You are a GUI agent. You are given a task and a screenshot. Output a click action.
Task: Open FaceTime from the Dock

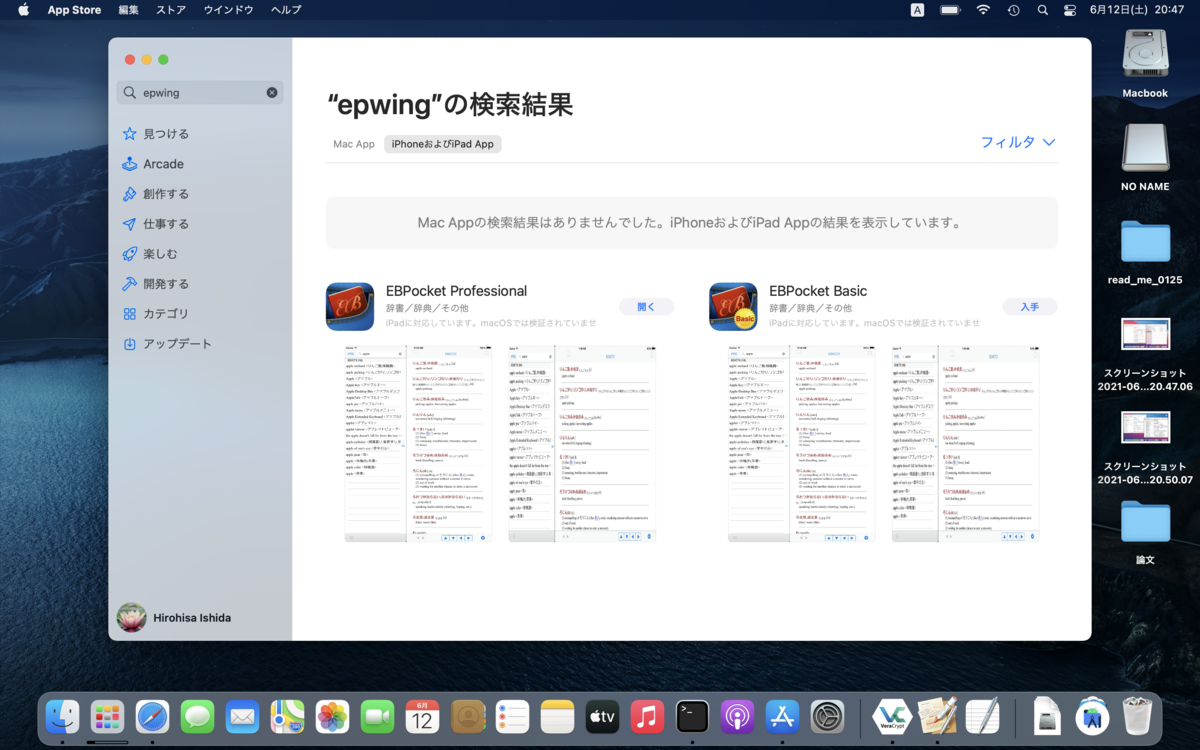[377, 716]
